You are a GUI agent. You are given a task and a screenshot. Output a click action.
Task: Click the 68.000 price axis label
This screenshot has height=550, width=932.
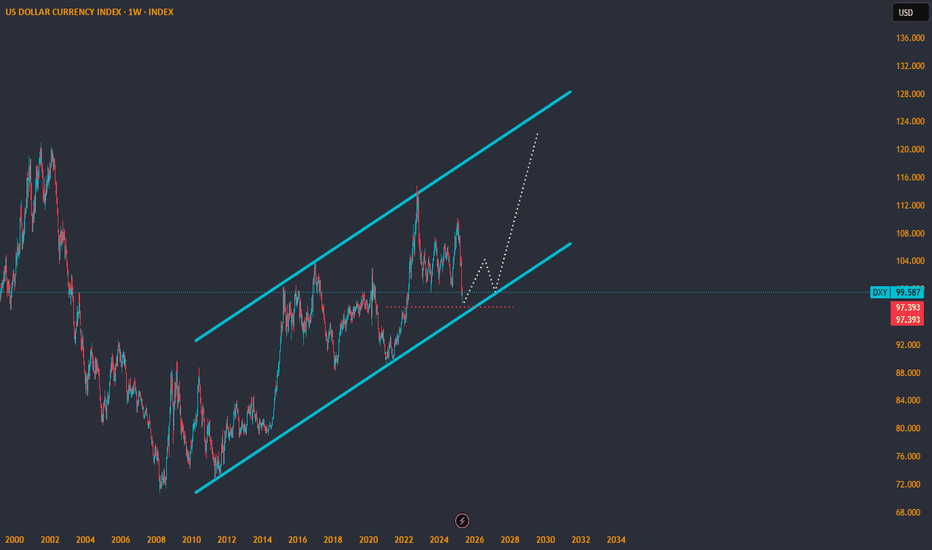910,512
